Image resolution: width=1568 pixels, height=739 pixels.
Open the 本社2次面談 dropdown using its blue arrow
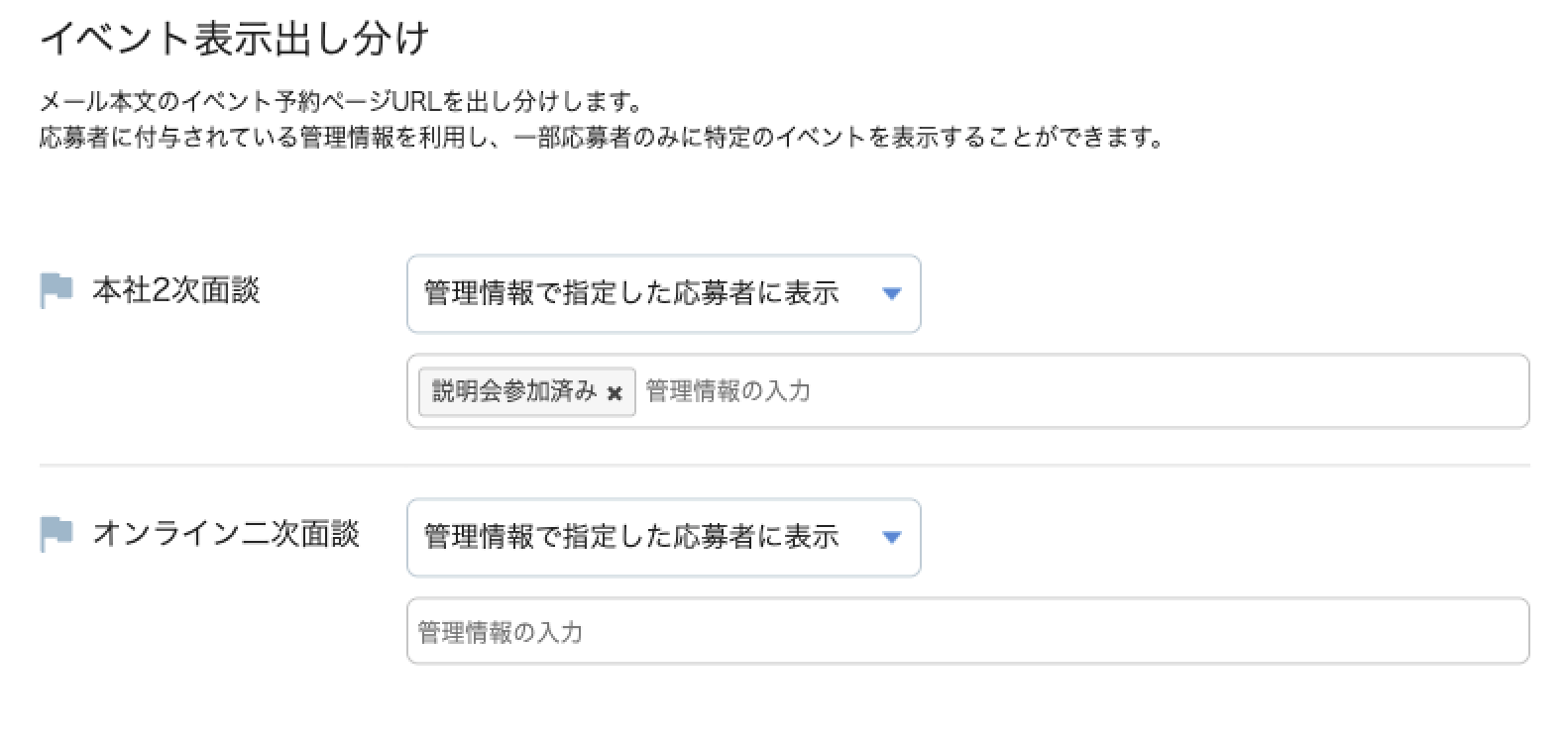(x=891, y=294)
